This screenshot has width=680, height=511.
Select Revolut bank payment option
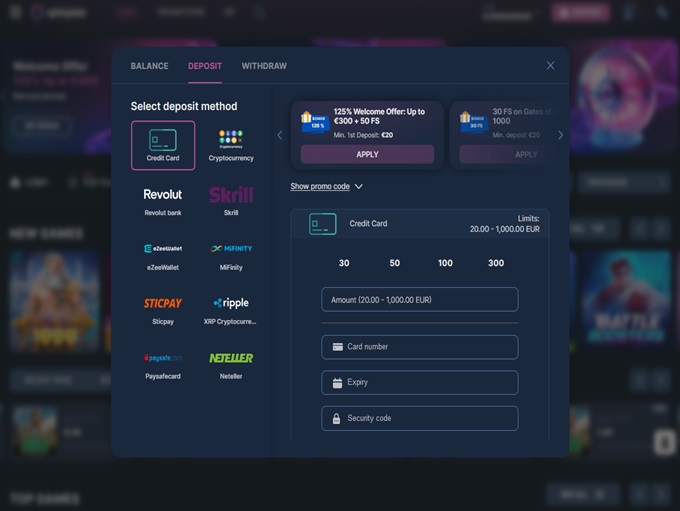[x=163, y=200]
